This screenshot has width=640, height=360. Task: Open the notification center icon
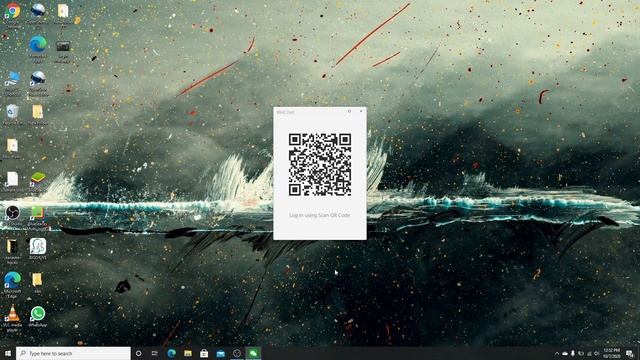tap(630, 353)
